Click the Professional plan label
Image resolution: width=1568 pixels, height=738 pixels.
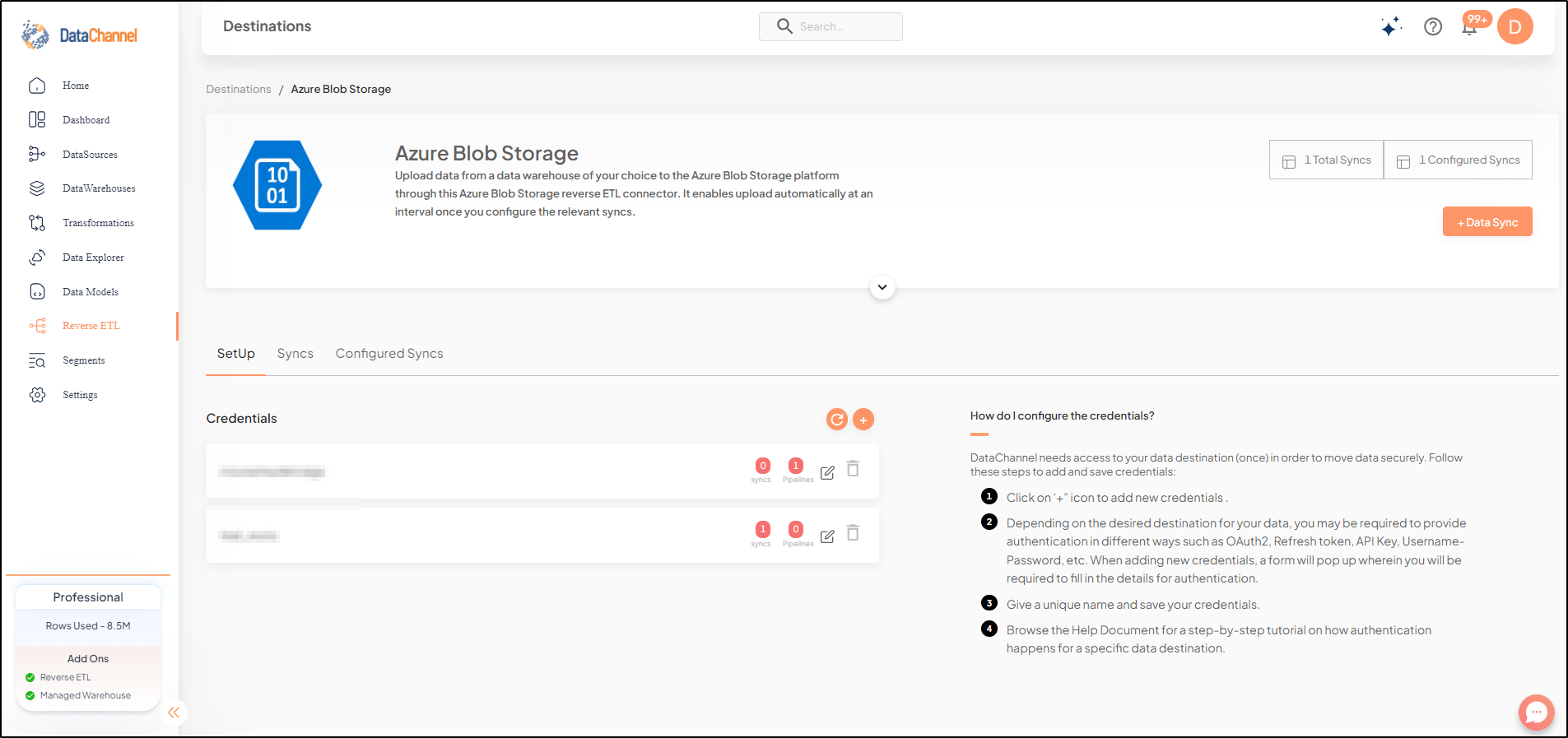point(88,597)
